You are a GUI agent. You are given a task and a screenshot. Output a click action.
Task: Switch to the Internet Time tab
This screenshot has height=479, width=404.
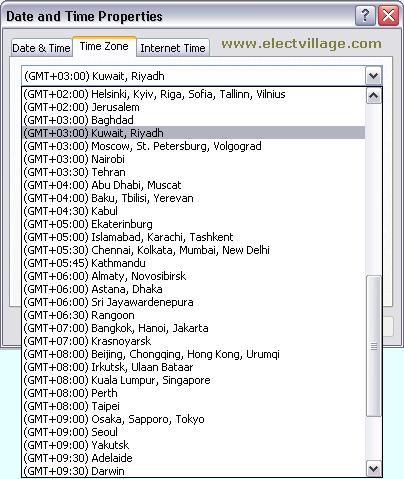pos(173,48)
